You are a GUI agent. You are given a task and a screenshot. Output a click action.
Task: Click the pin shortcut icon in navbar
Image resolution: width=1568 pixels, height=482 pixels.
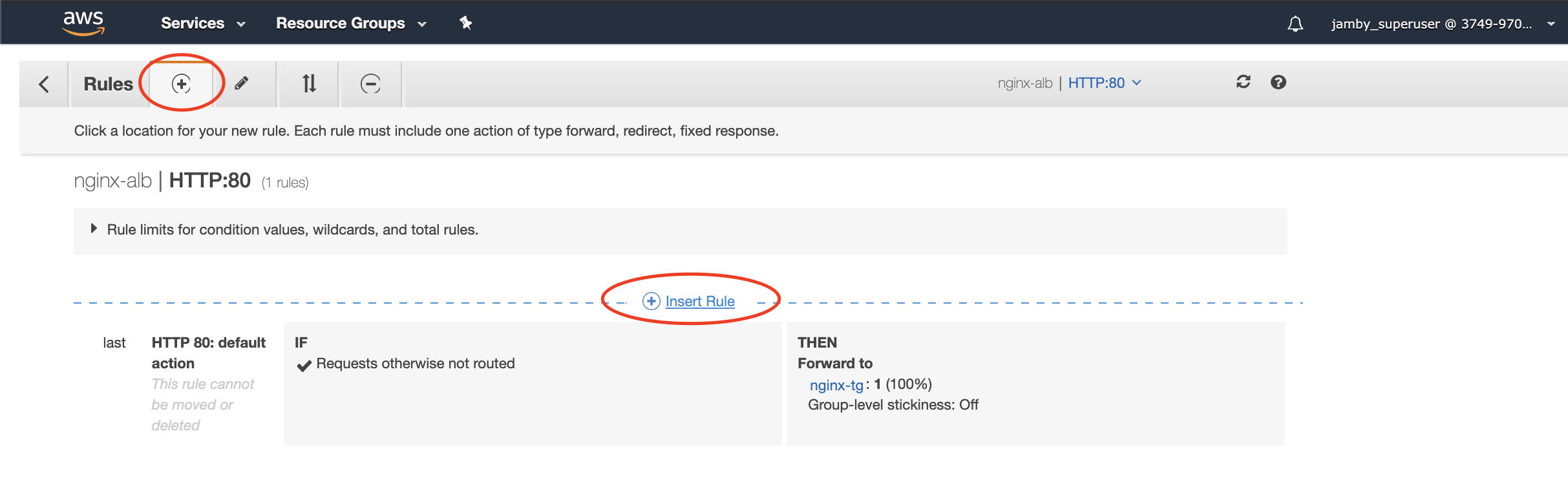465,23
